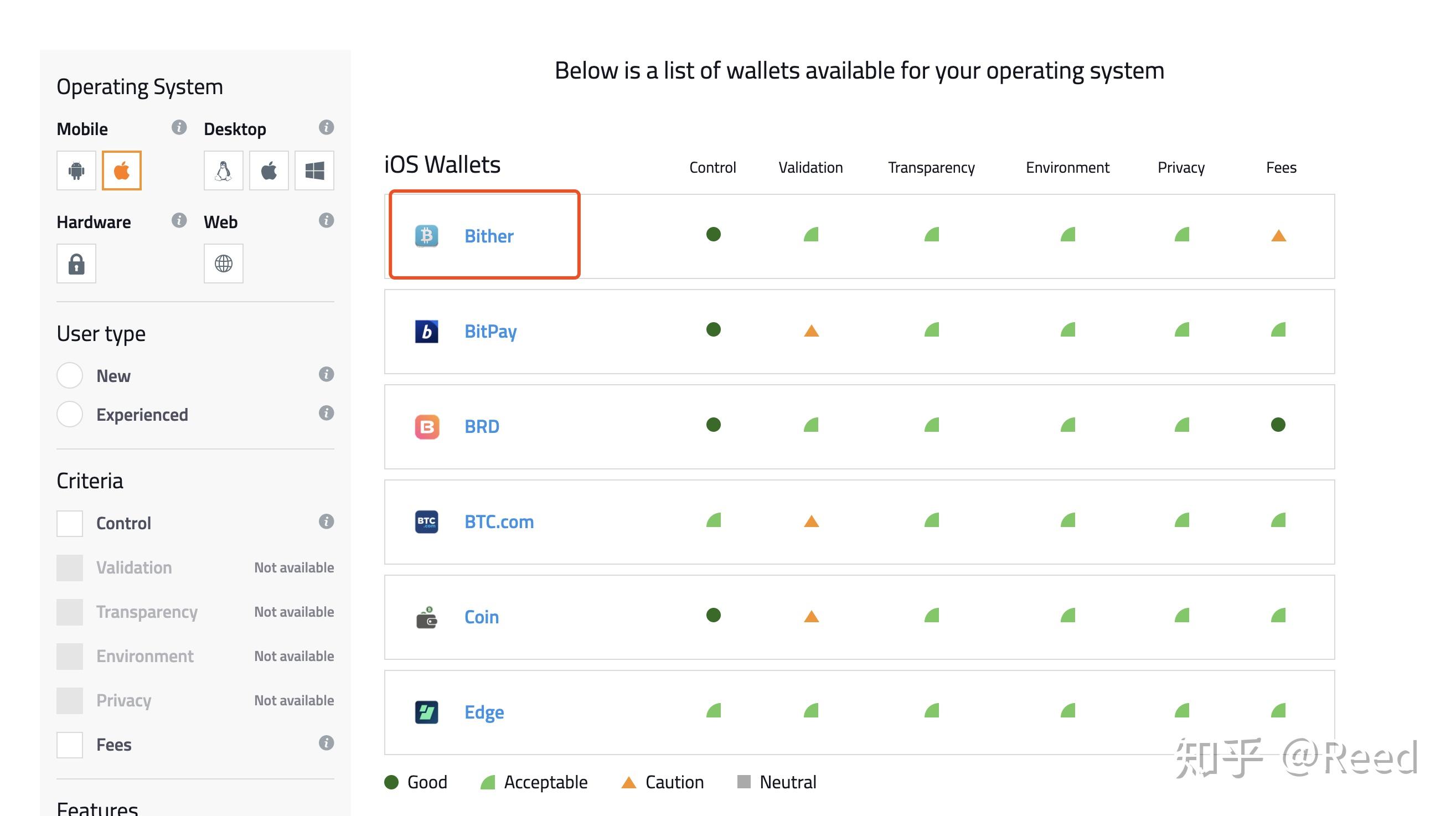
Task: Click the Edge wallet logo
Action: click(427, 712)
